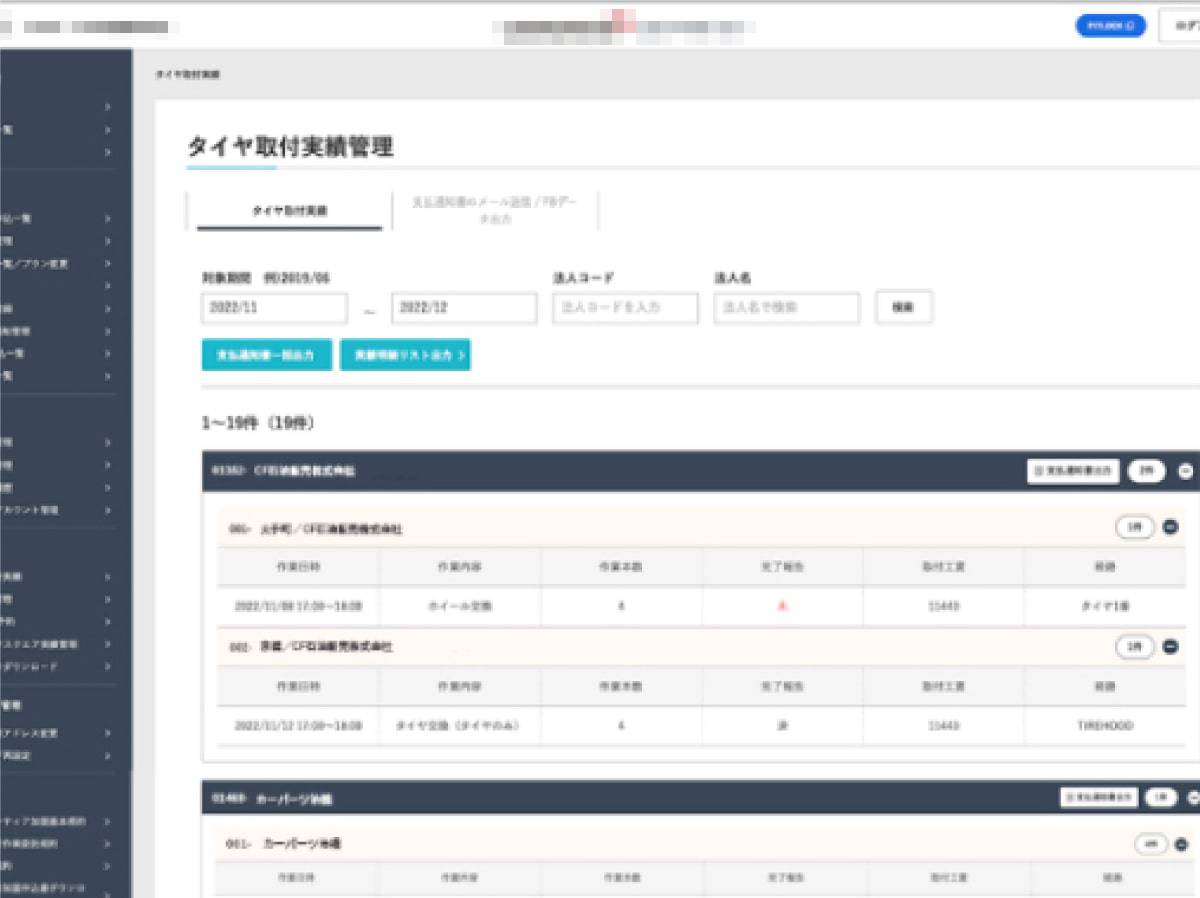This screenshot has width=1200, height=898.
Task: Focus the 法人コード input field
Action: pyautogui.click(x=625, y=308)
